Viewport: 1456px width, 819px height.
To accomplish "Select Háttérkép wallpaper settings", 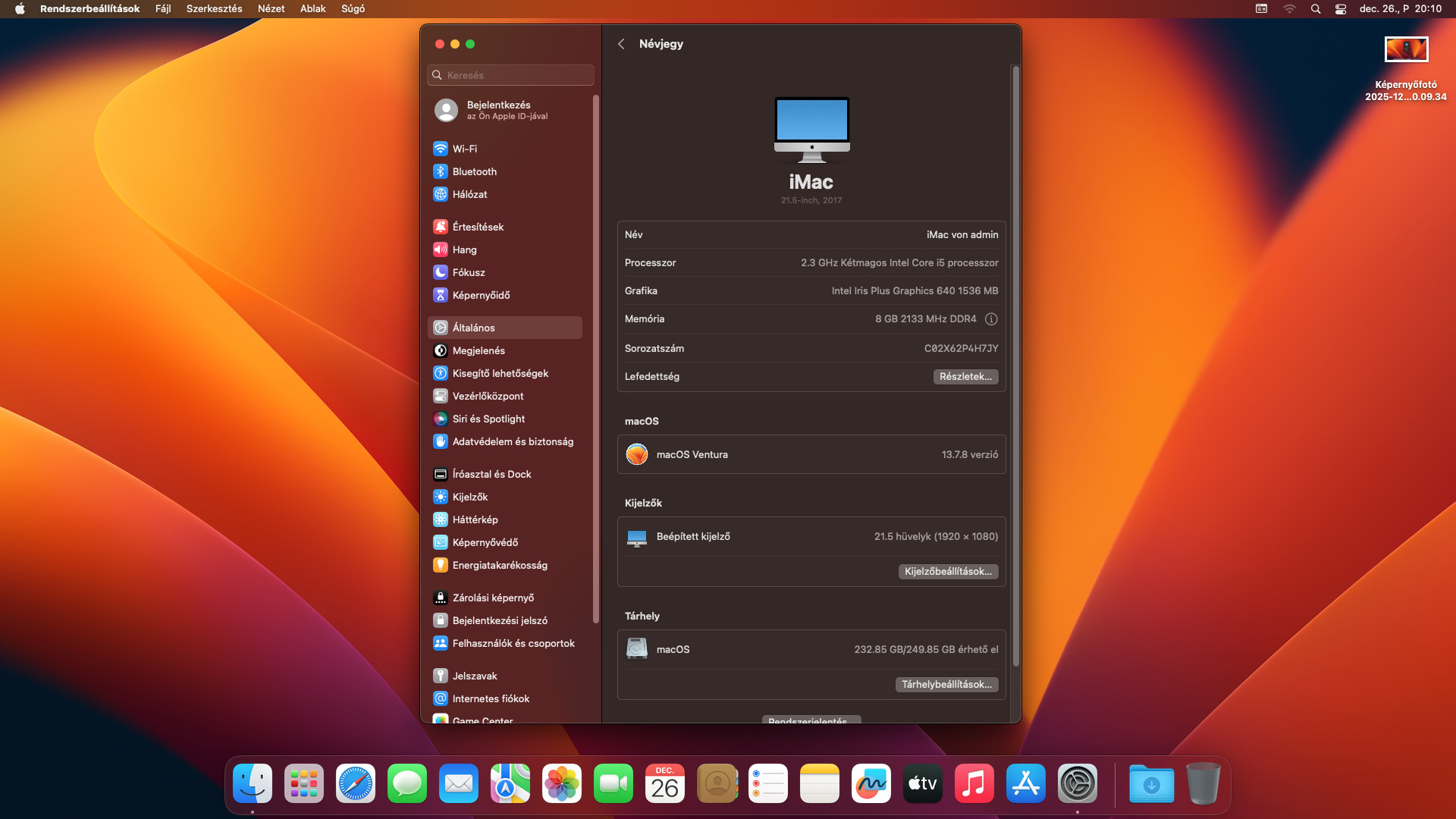I will pos(475,519).
